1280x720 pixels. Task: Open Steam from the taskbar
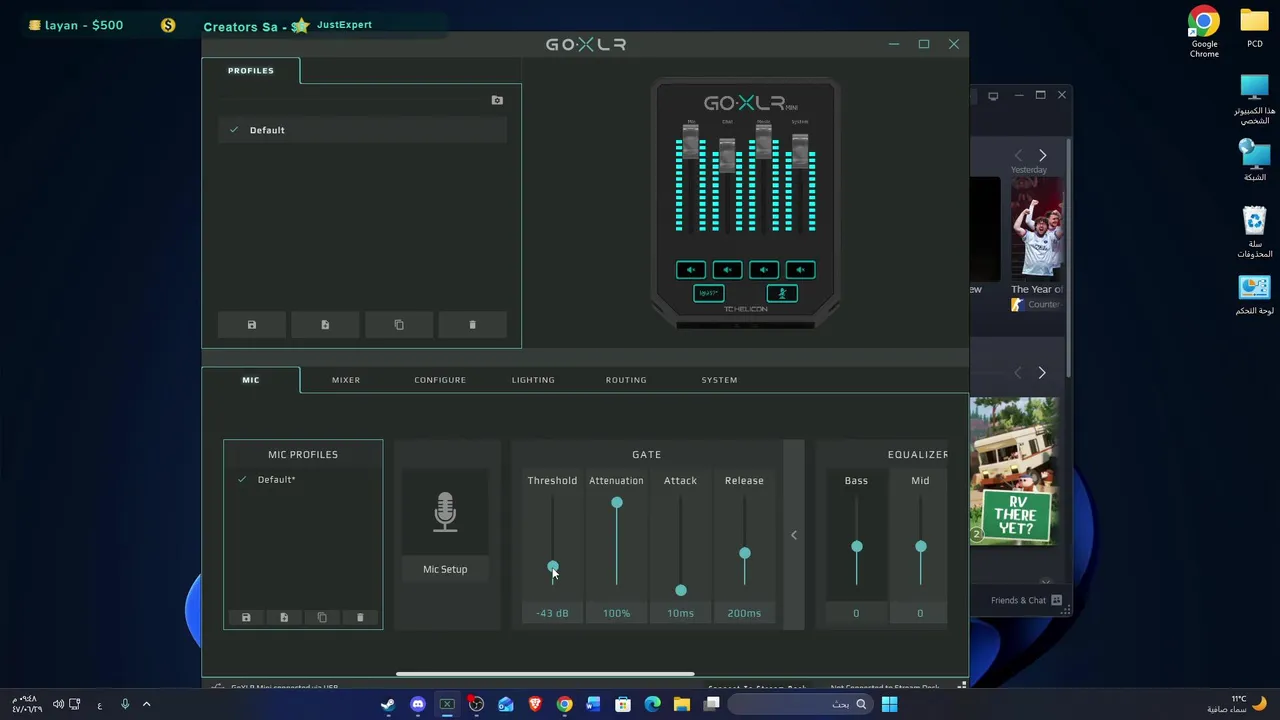coord(388,704)
